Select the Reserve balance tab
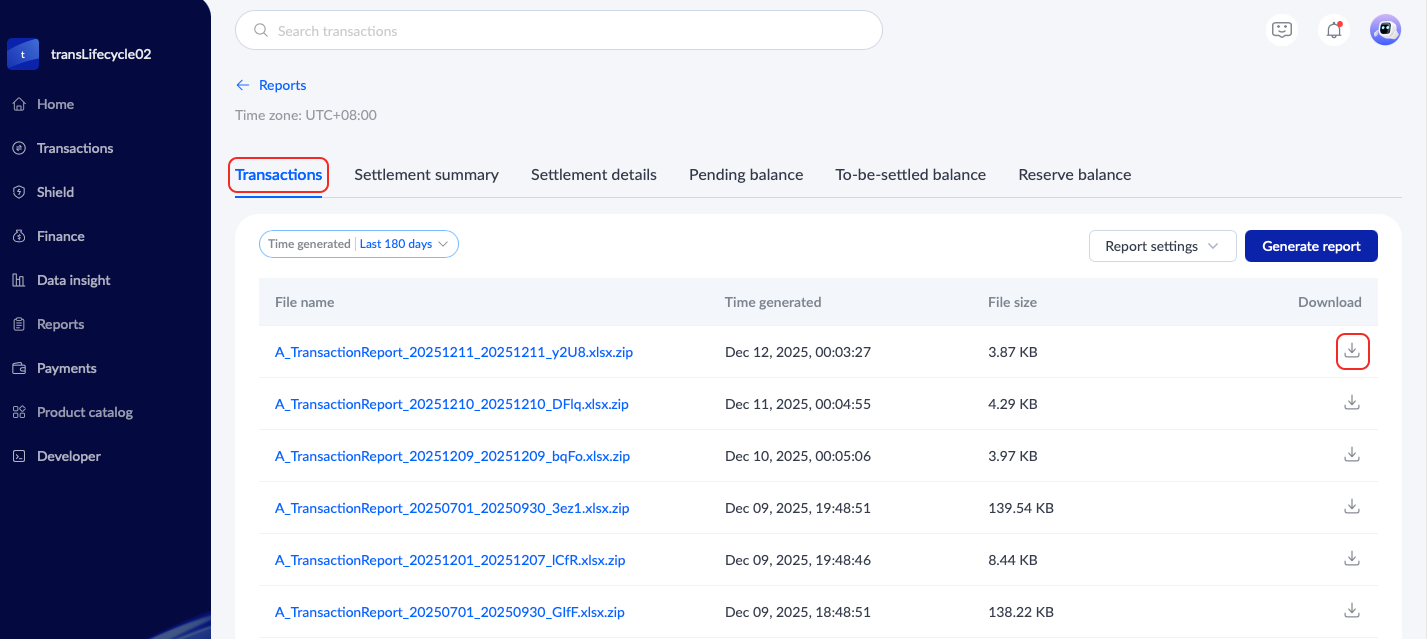The width and height of the screenshot is (1427, 639). coord(1074,175)
